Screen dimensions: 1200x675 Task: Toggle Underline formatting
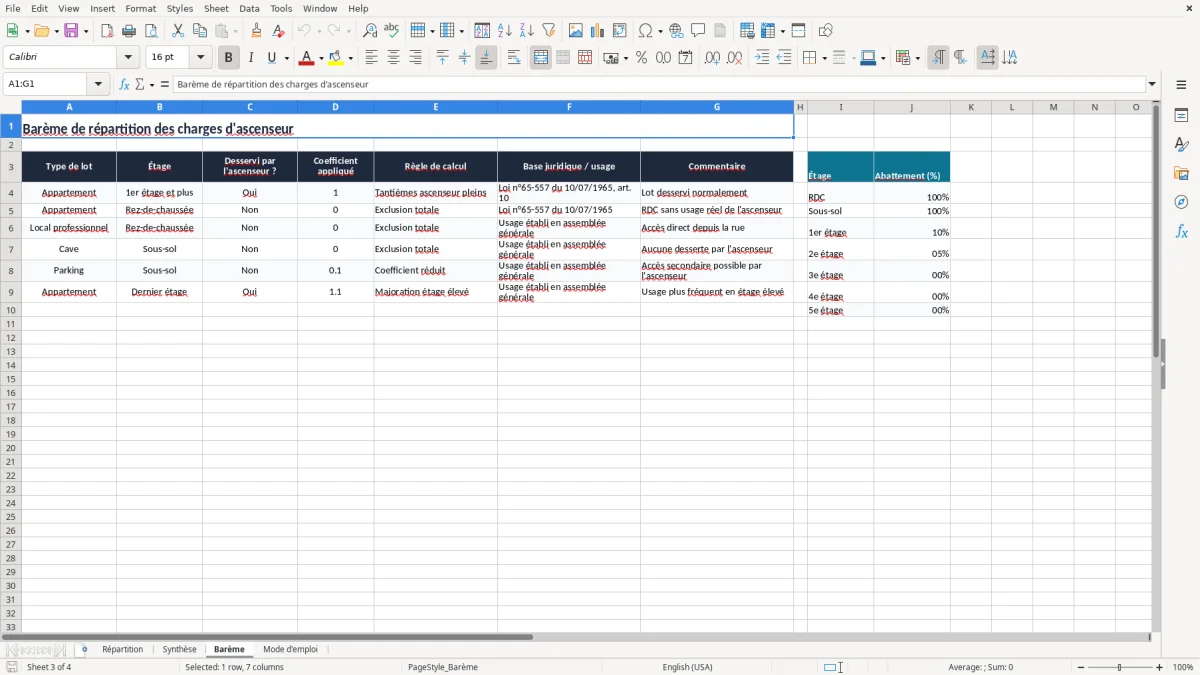[x=271, y=58]
